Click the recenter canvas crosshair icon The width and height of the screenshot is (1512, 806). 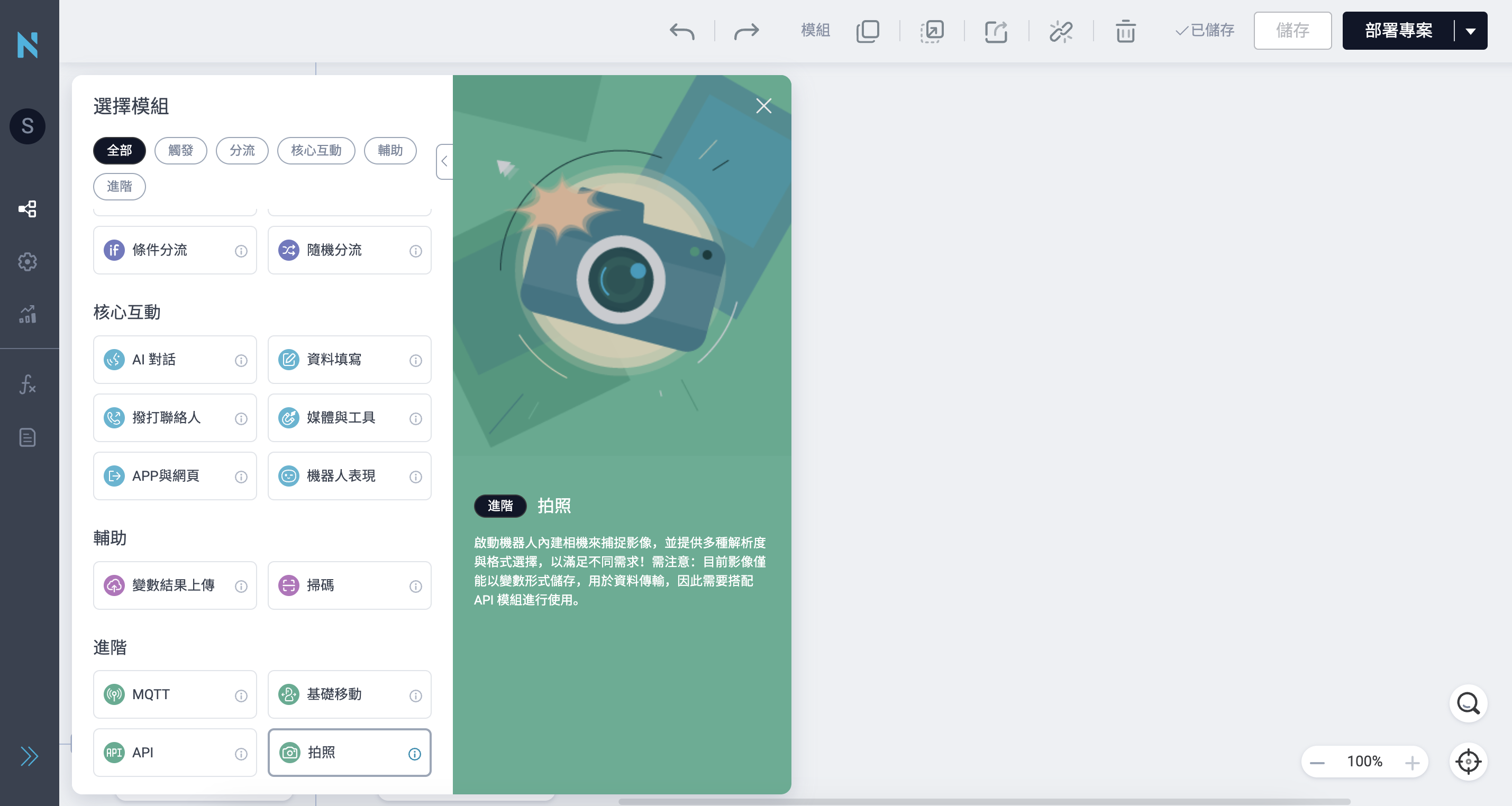1468,762
